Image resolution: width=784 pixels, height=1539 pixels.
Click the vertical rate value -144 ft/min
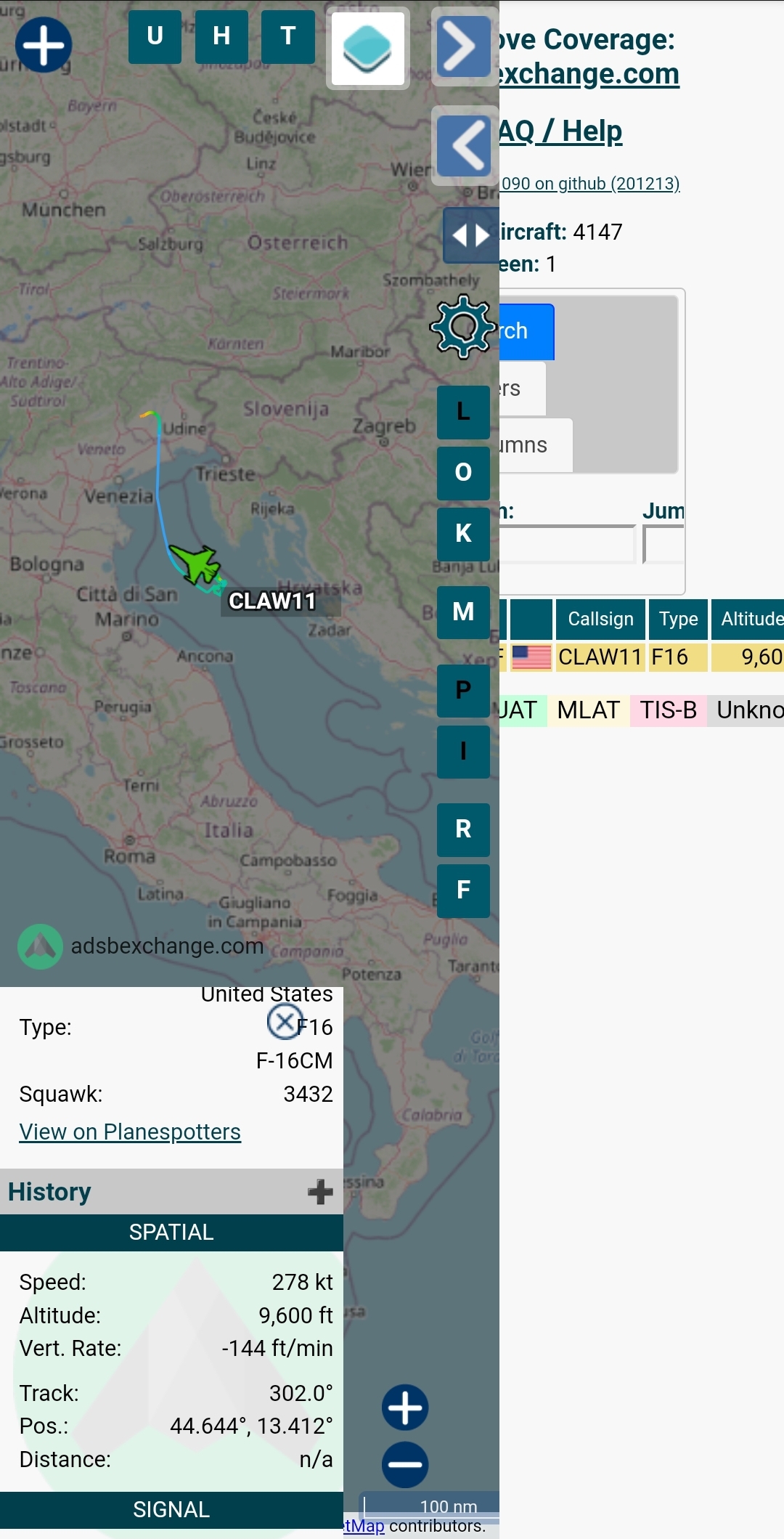[x=277, y=1348]
